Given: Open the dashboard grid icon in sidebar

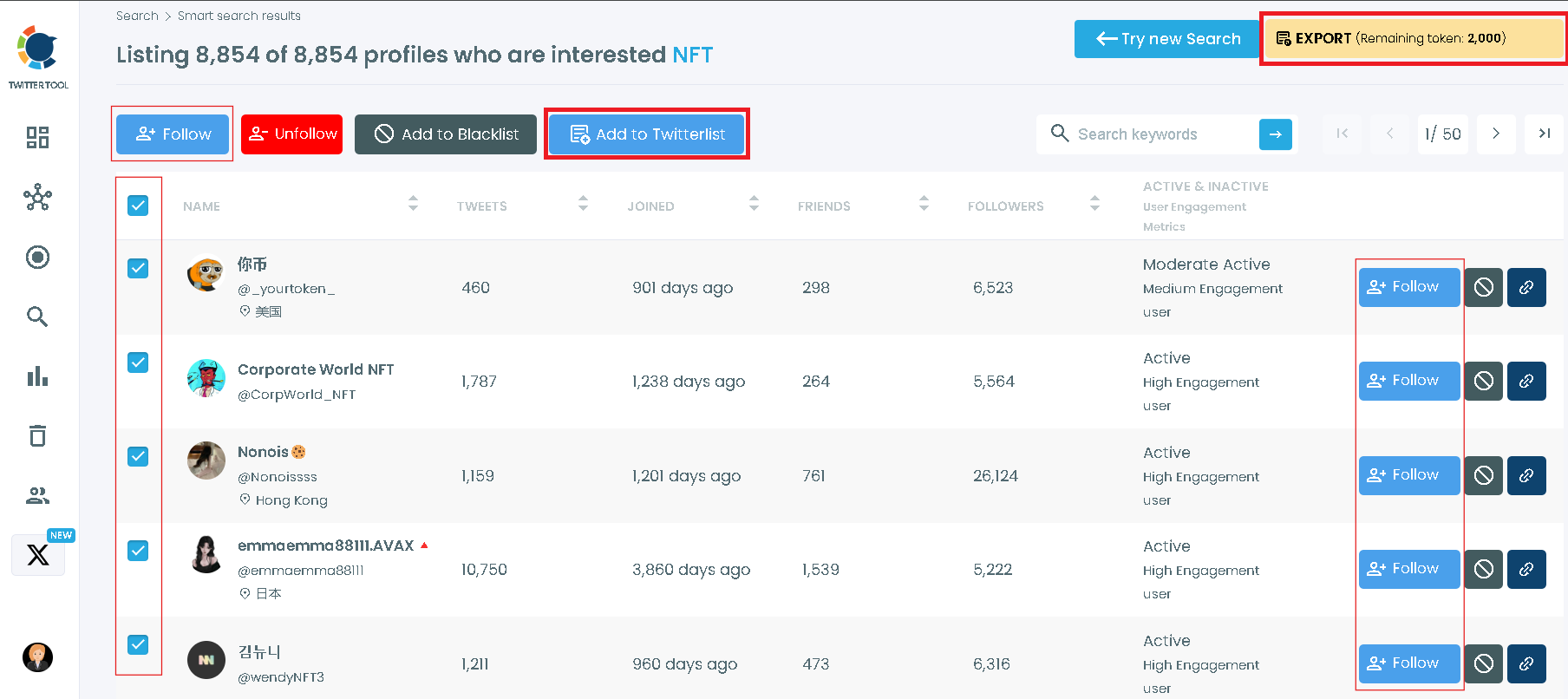Looking at the screenshot, I should 37,137.
